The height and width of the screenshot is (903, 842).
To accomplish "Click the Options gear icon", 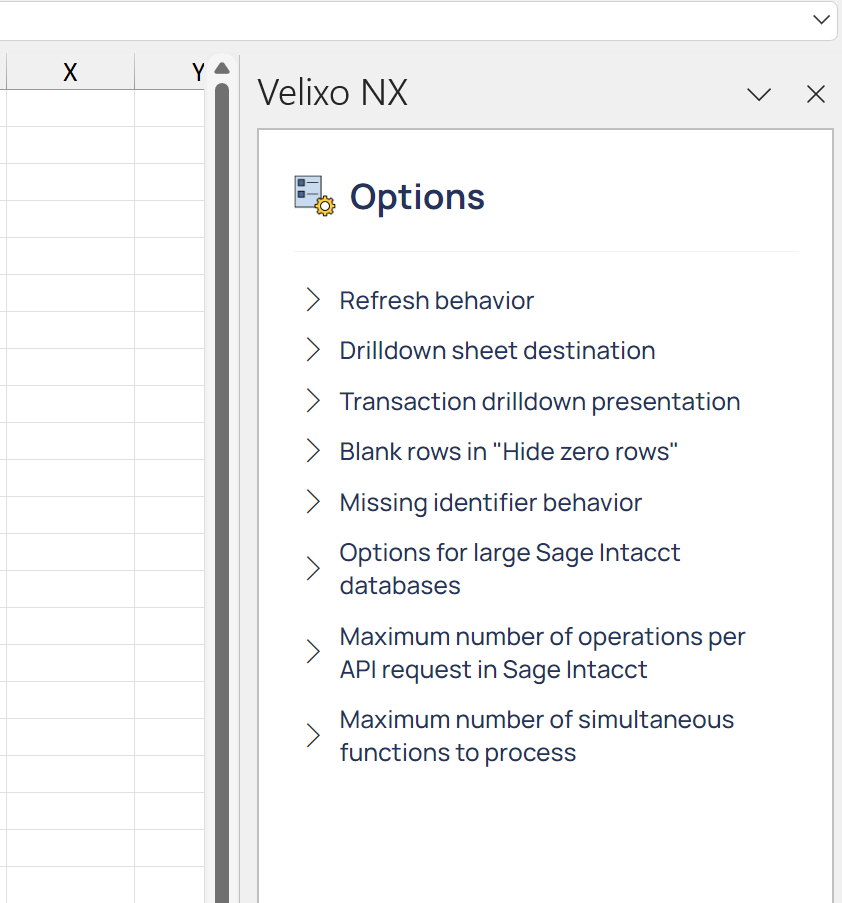I will pyautogui.click(x=314, y=196).
